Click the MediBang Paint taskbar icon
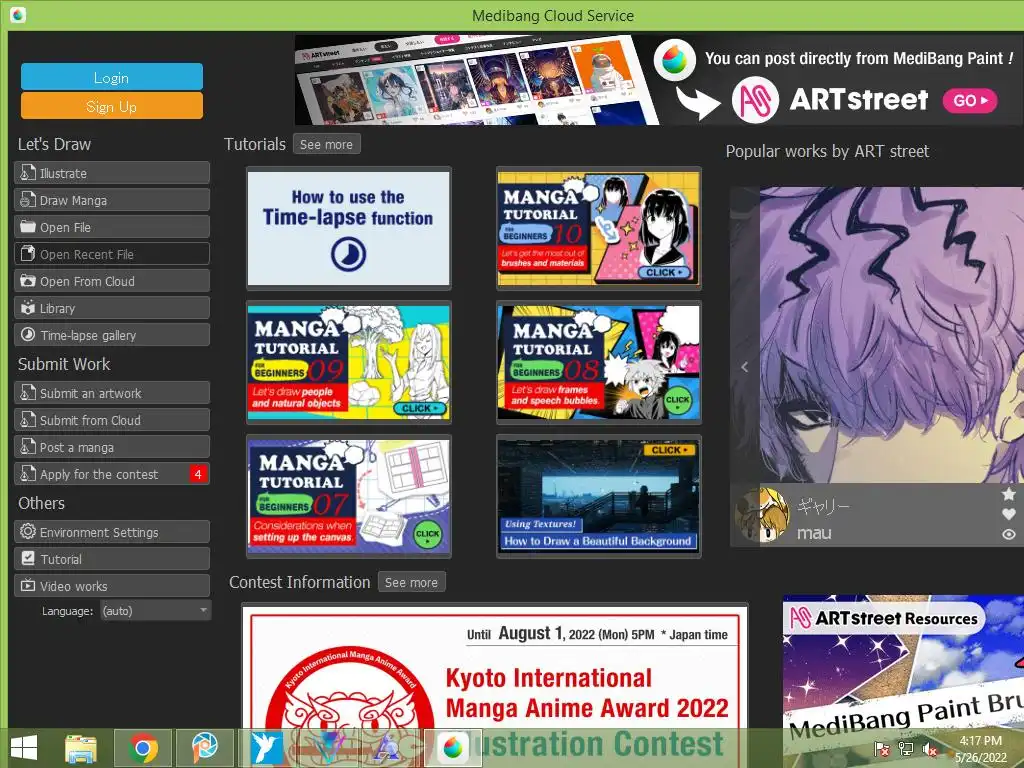 (x=453, y=748)
